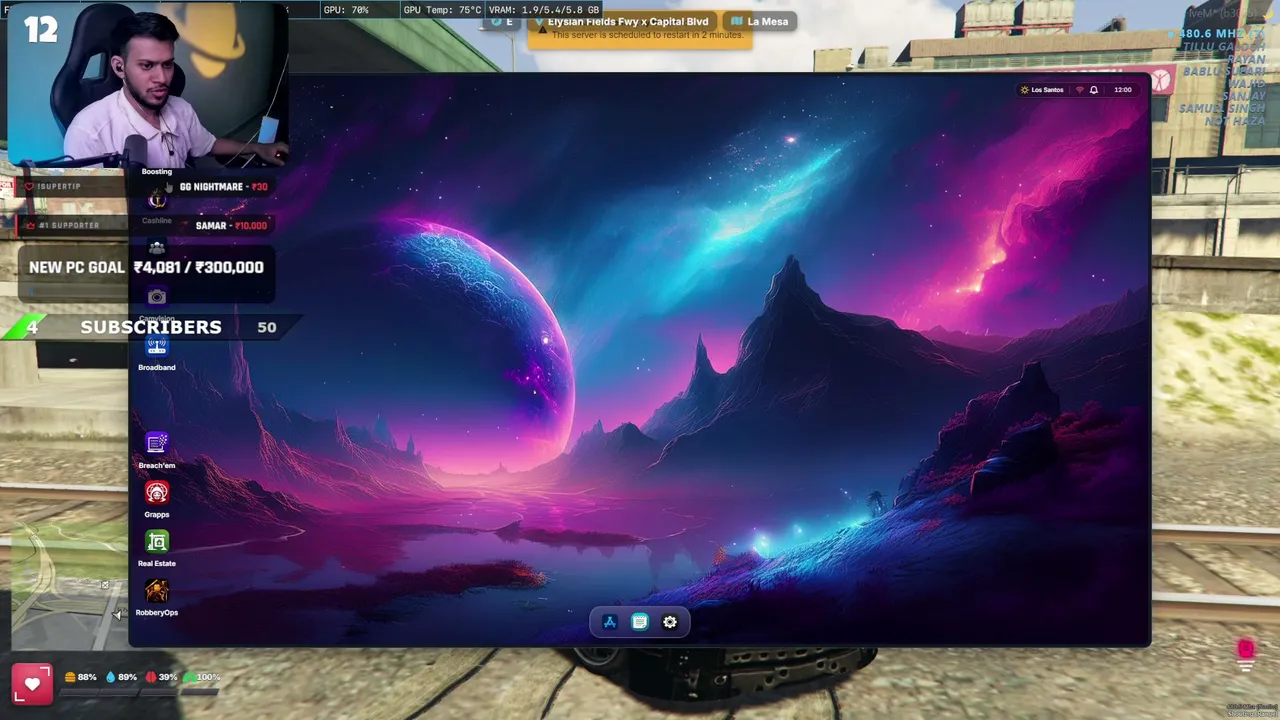1280x720 pixels.
Task: Open the Breach'em app icon
Action: pyautogui.click(x=157, y=444)
